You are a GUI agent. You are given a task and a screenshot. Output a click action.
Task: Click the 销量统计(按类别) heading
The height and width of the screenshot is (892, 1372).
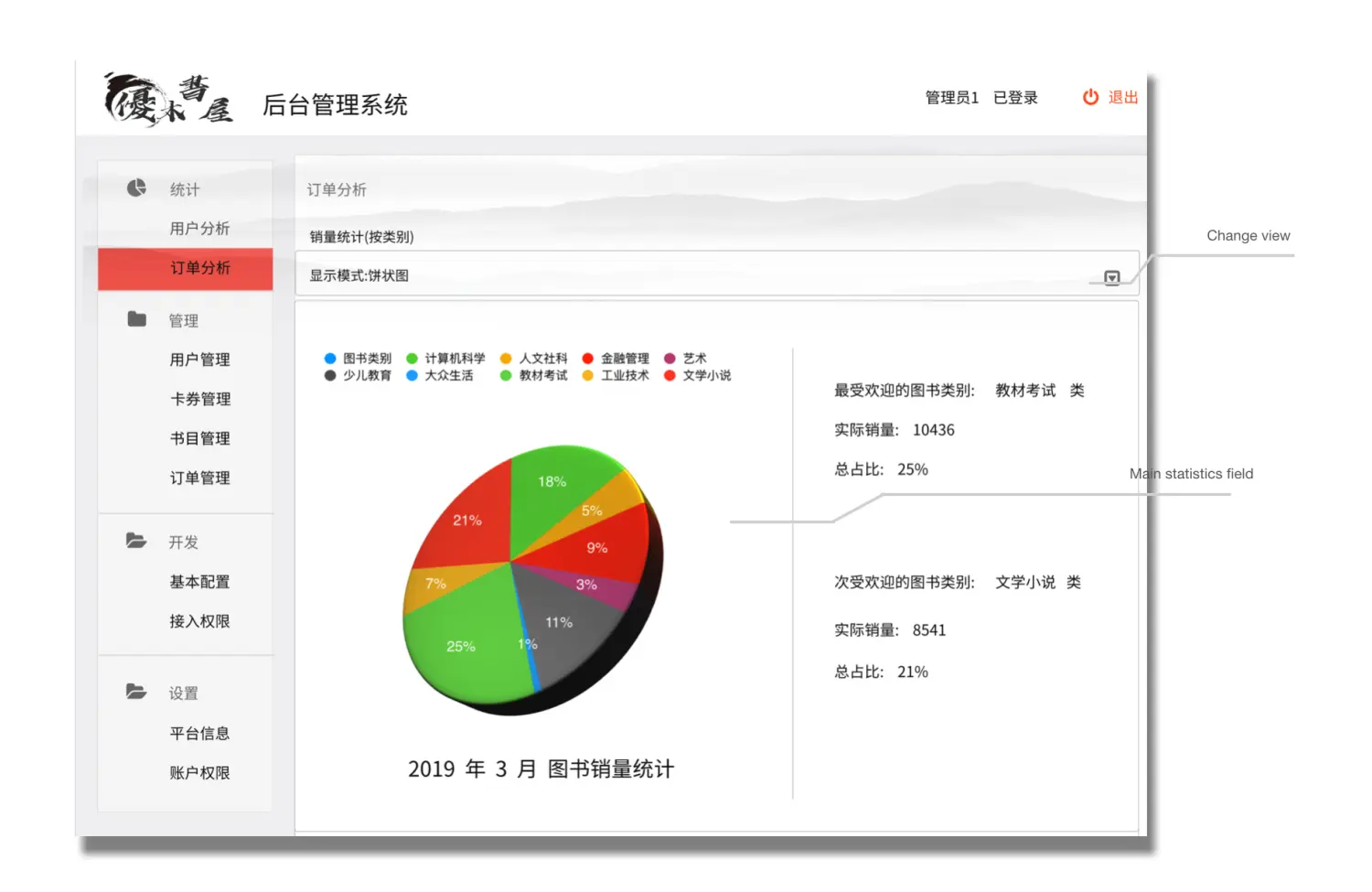tap(362, 237)
